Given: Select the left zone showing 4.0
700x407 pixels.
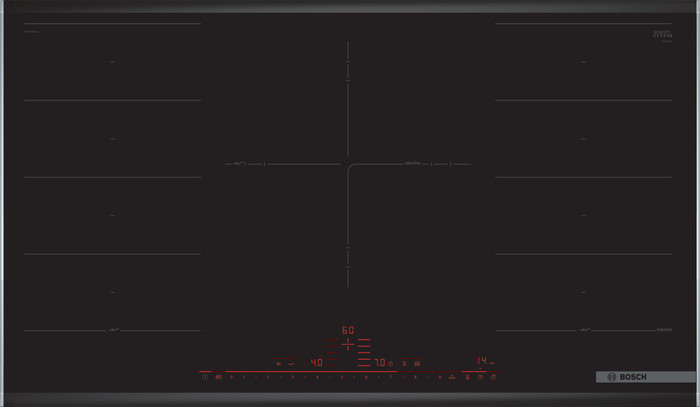Looking at the screenshot, I should (317, 362).
